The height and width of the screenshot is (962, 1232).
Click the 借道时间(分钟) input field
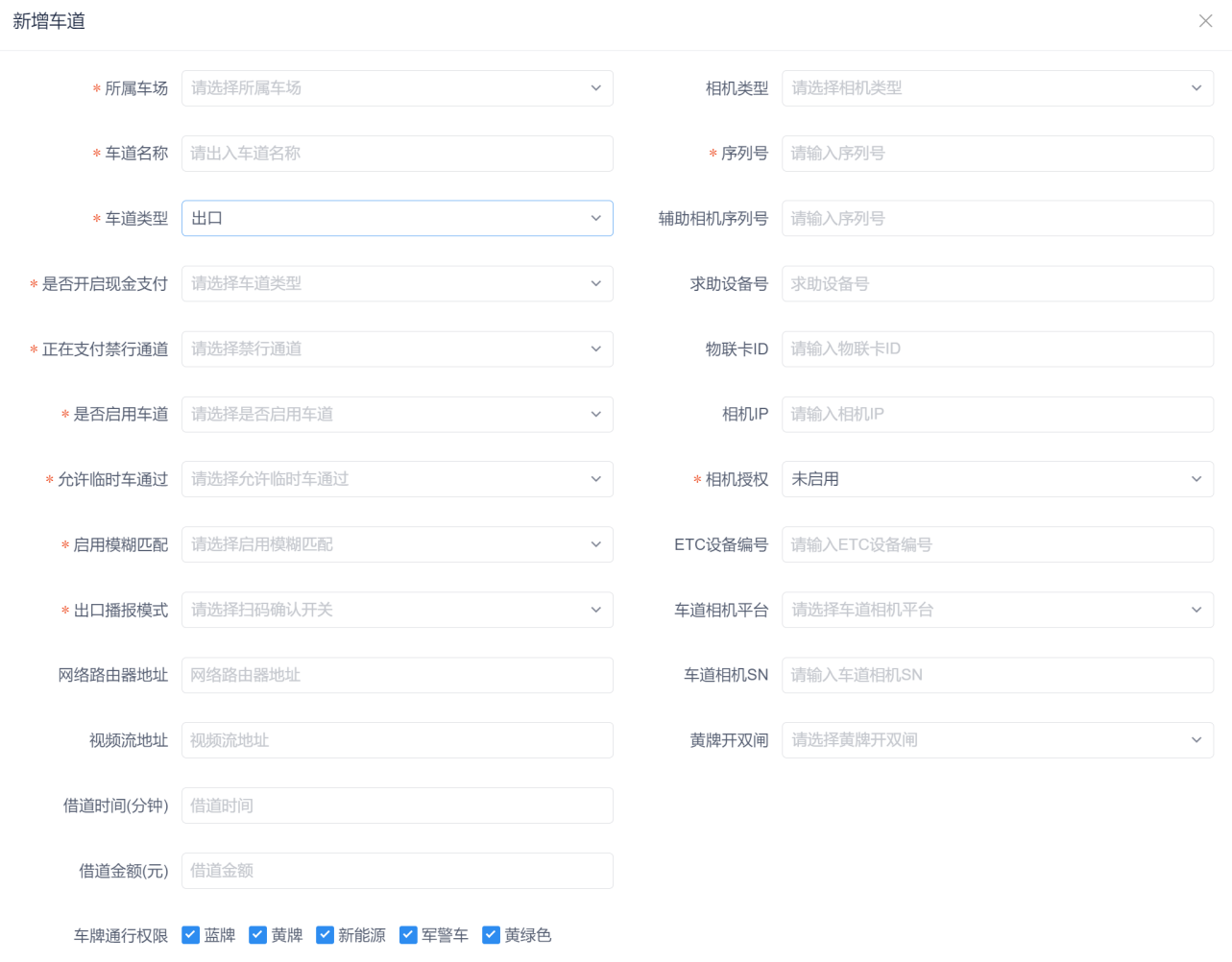point(398,806)
